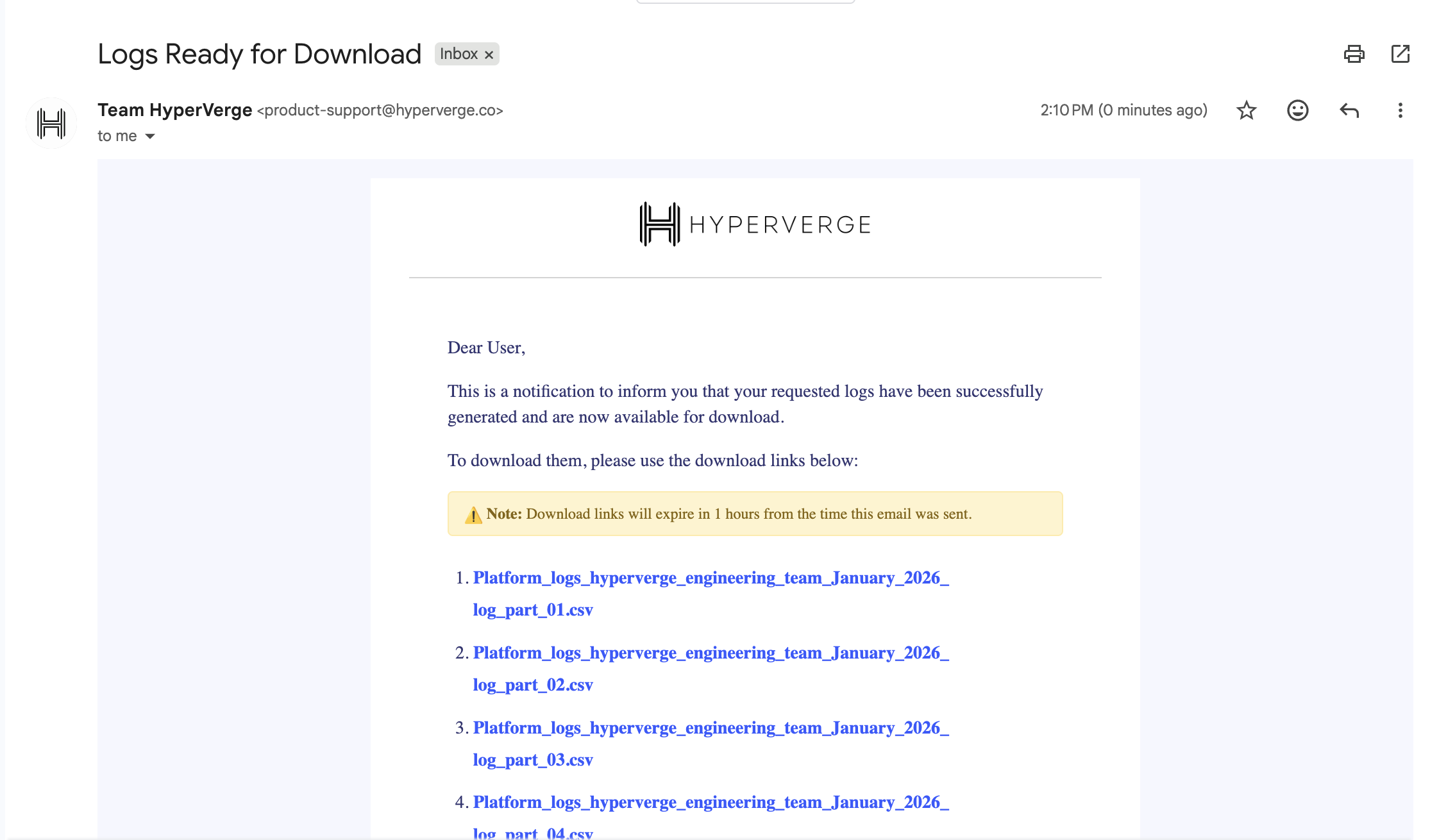Click the email timestamp 2:10 PM
The image size is (1439, 840).
click(1066, 110)
